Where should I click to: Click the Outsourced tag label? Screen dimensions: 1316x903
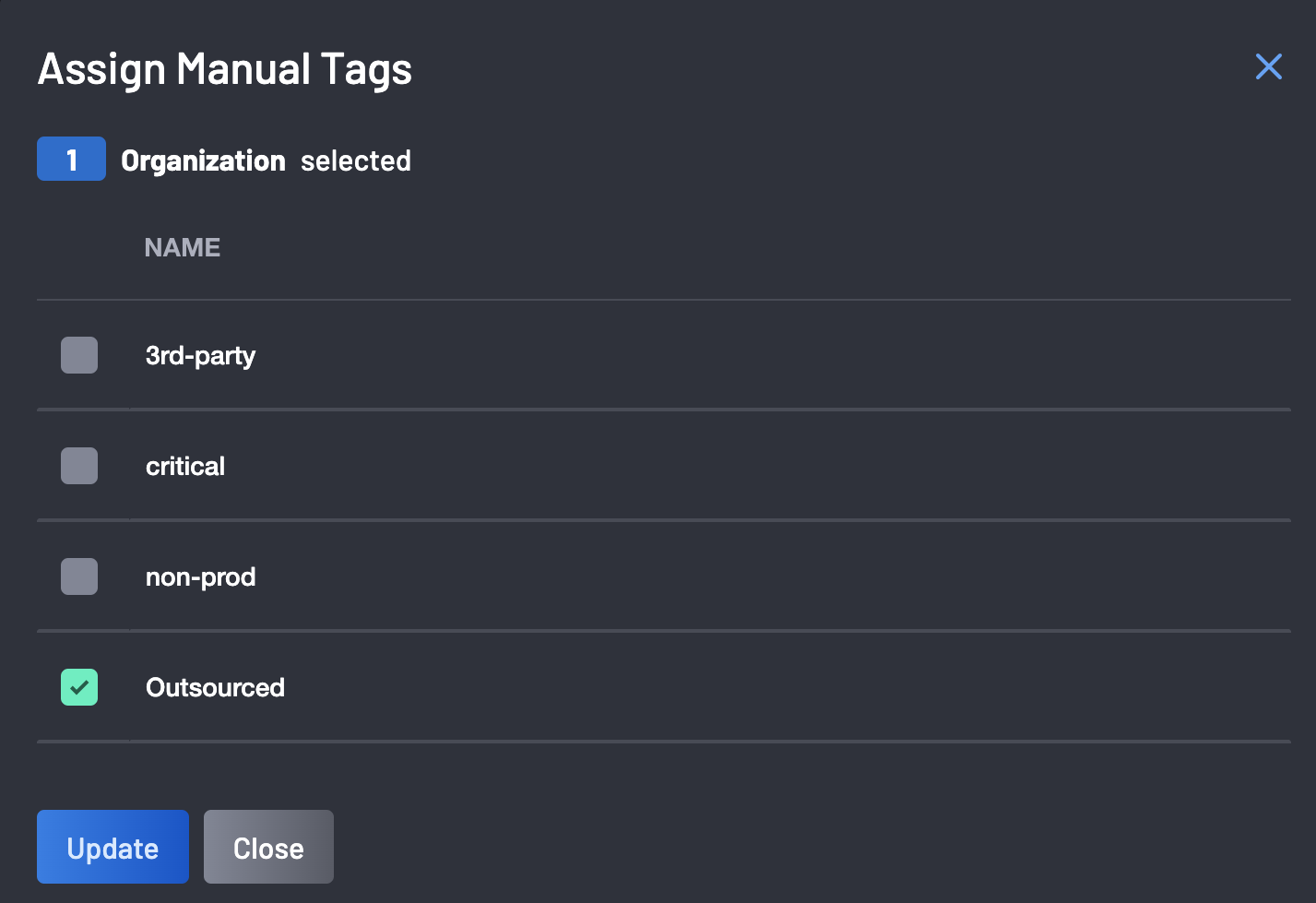click(215, 687)
